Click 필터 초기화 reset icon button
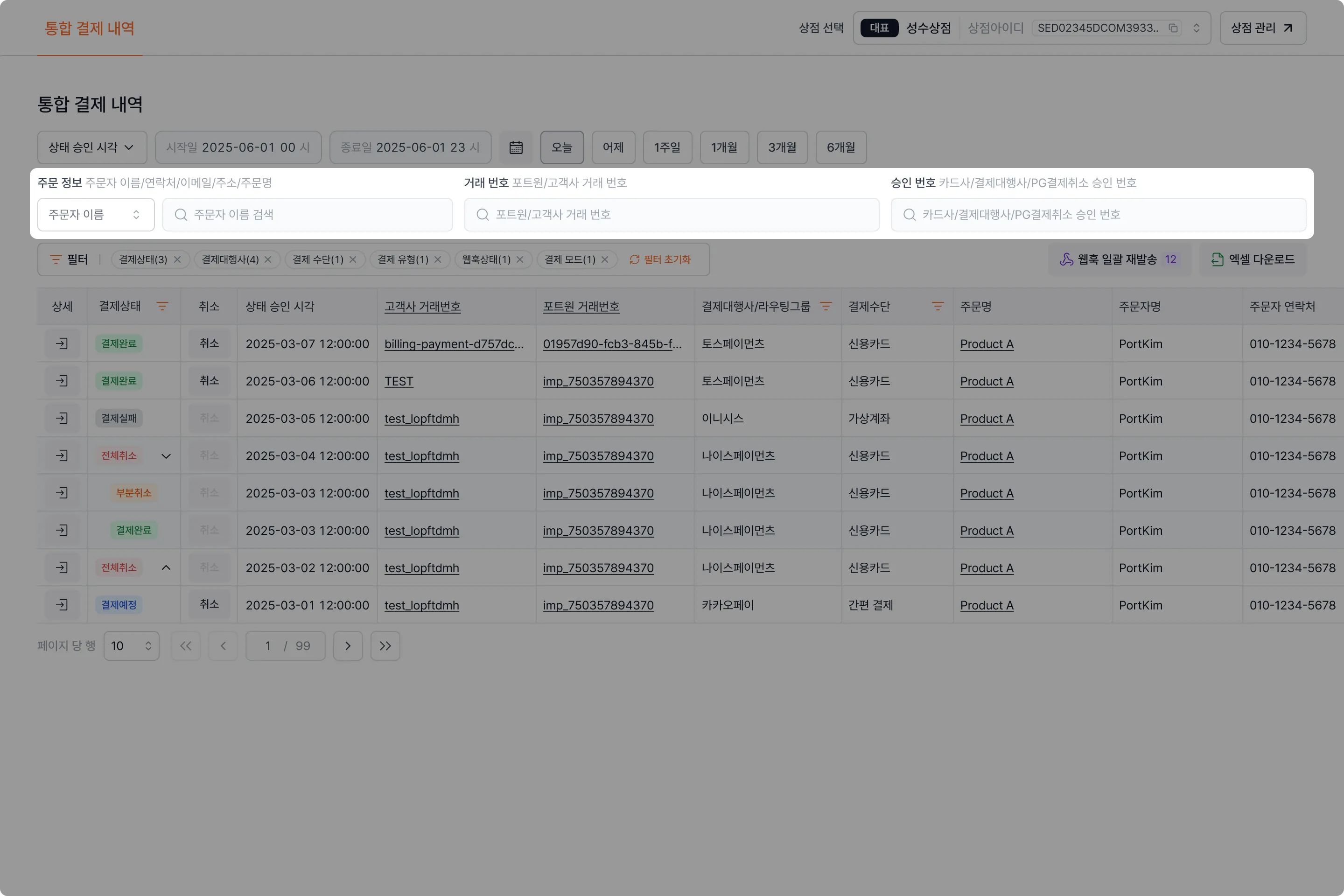The width and height of the screenshot is (1344, 896). [x=660, y=259]
